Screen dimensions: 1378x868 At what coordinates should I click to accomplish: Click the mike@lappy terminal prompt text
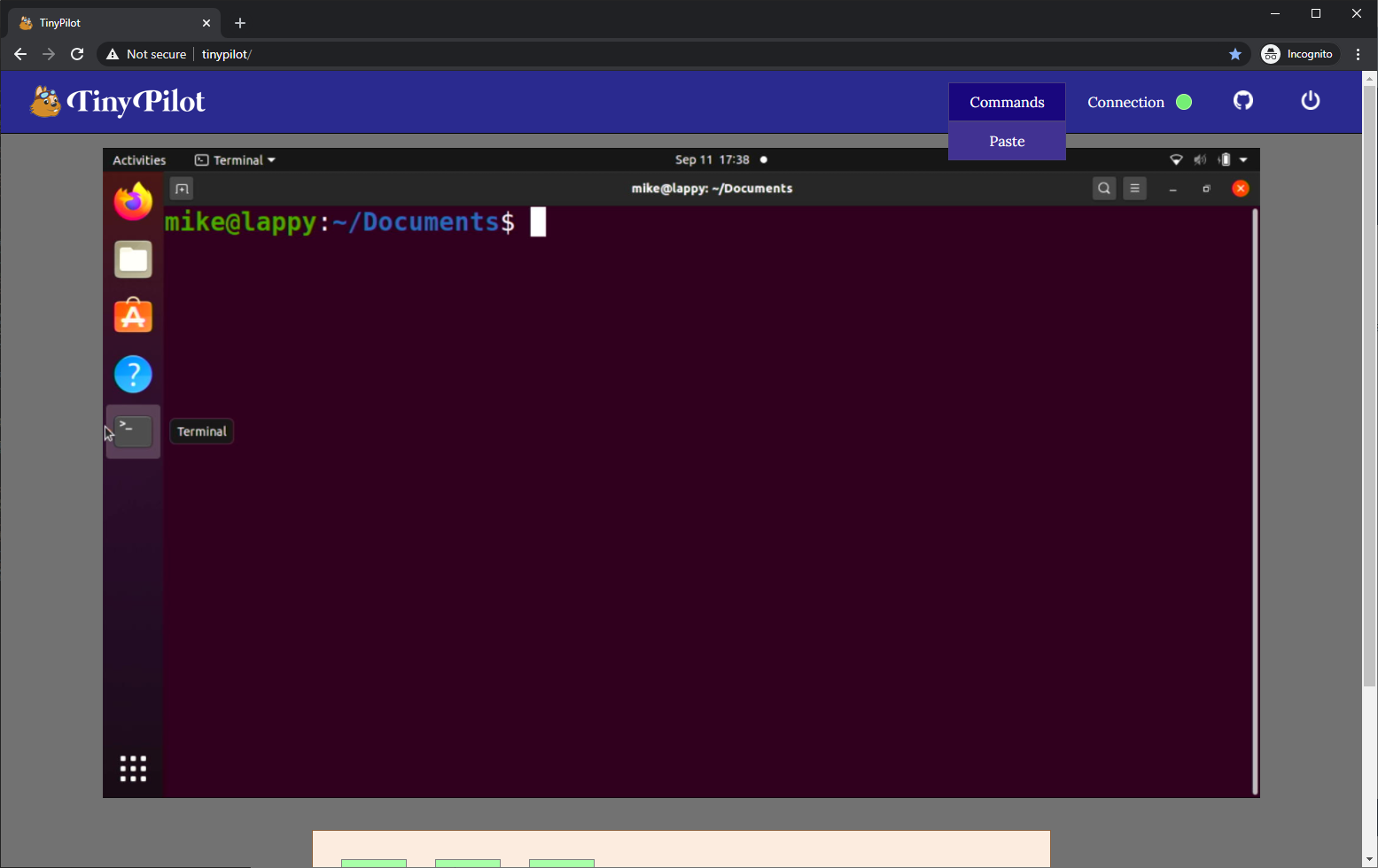[x=339, y=221]
